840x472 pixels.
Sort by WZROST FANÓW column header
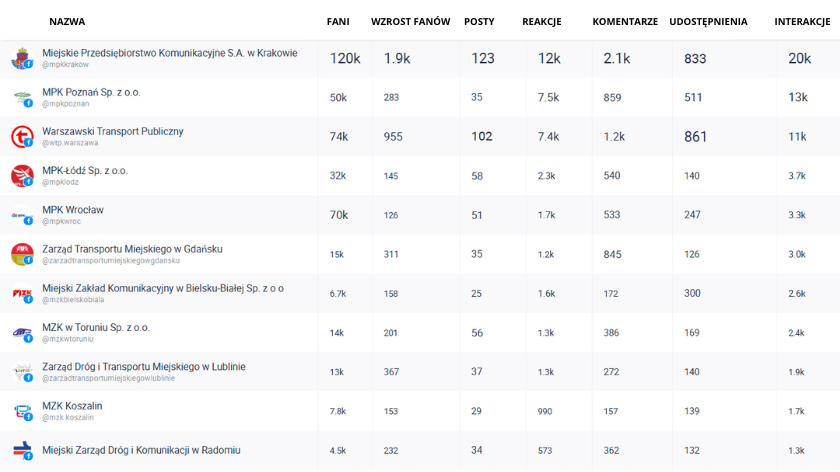click(x=410, y=21)
